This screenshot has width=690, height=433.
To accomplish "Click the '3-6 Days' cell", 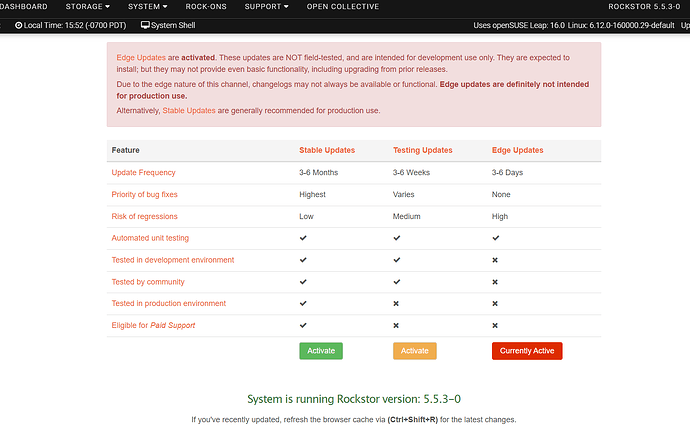I will 507,172.
